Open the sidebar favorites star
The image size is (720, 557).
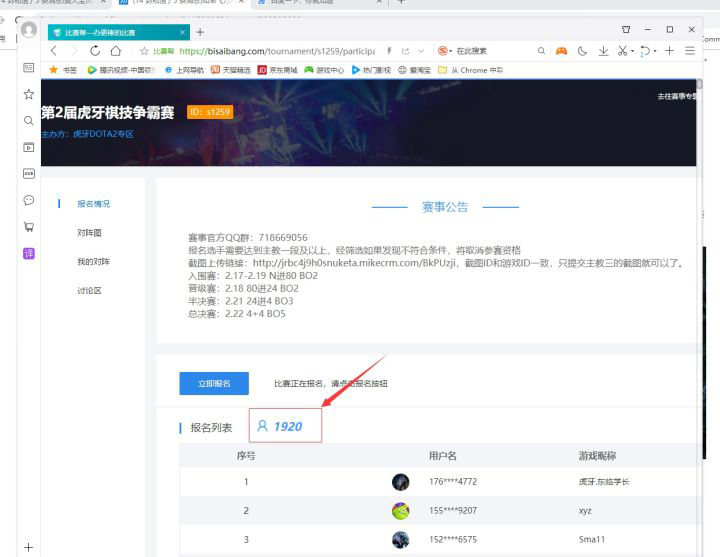click(28, 94)
